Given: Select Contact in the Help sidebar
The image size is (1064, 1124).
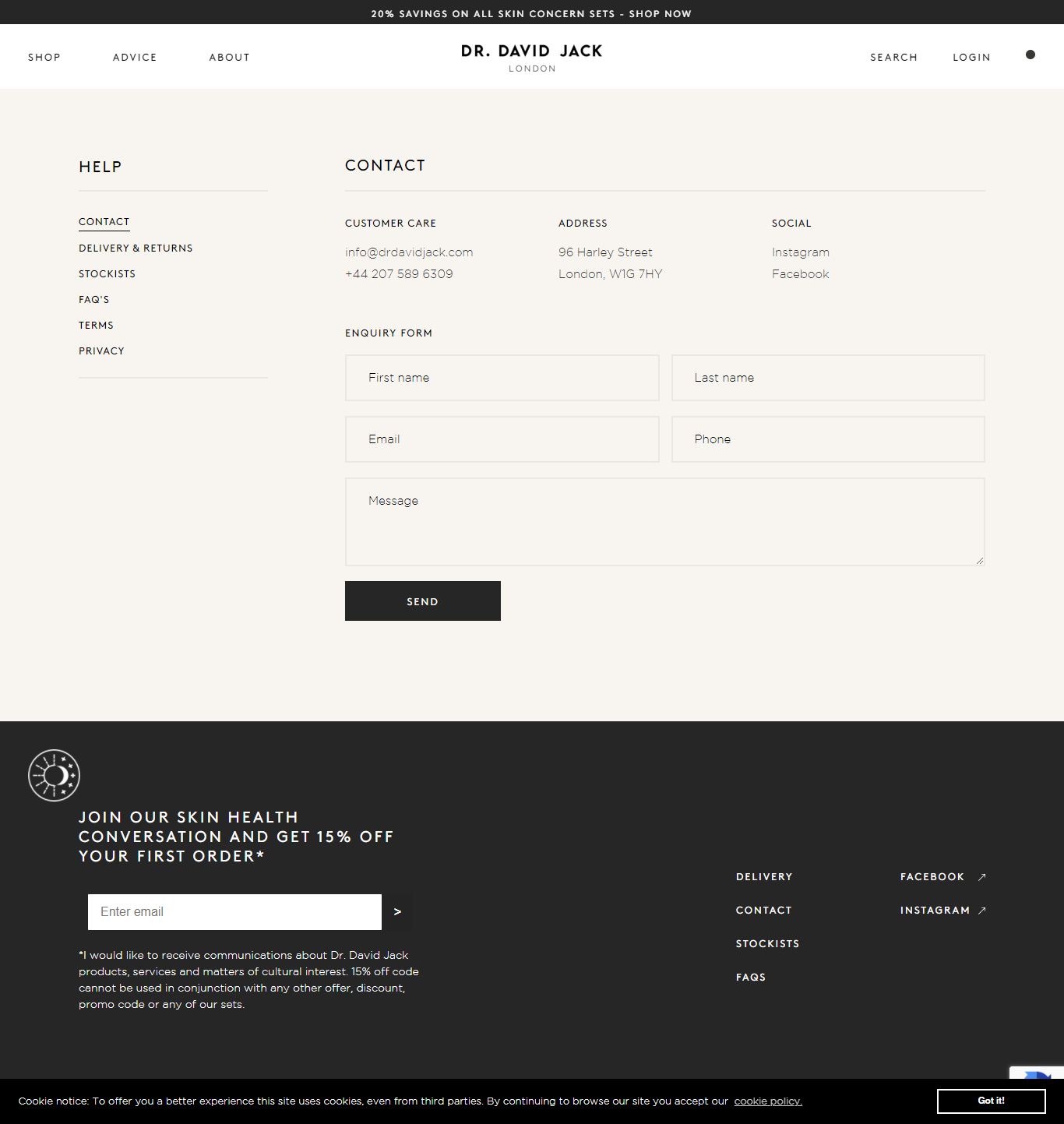Looking at the screenshot, I should coord(104,222).
